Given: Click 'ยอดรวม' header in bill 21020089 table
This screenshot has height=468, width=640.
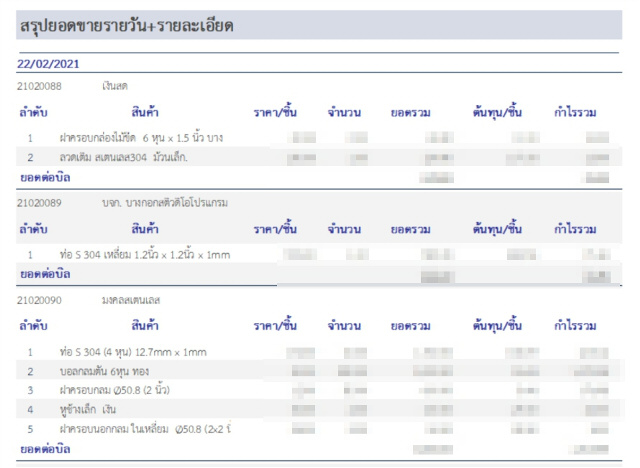Looking at the screenshot, I should coord(411,230).
